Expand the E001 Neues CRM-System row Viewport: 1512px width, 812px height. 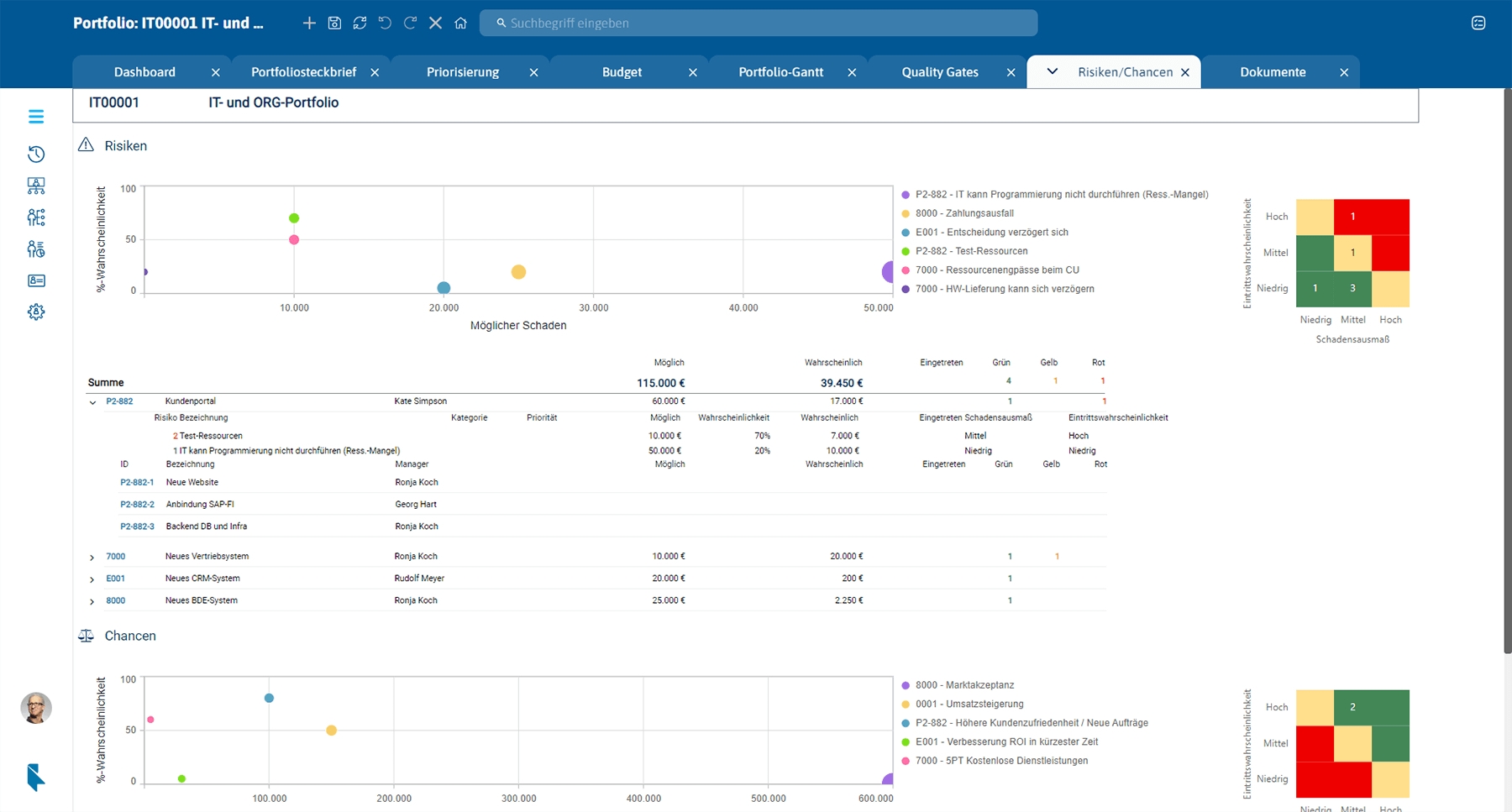click(x=92, y=579)
